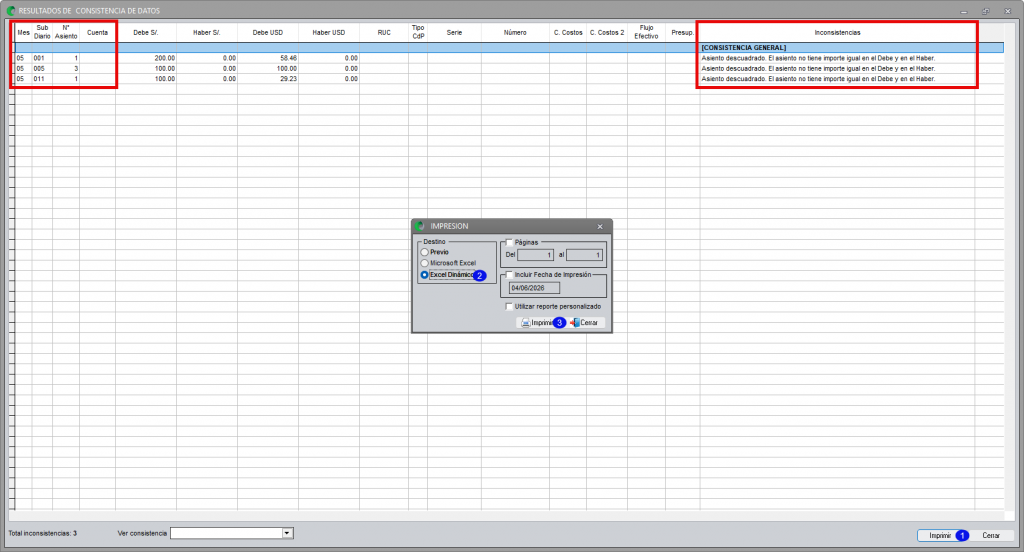Click Imprimir at the results window bottom
The image size is (1024, 552).
940,536
